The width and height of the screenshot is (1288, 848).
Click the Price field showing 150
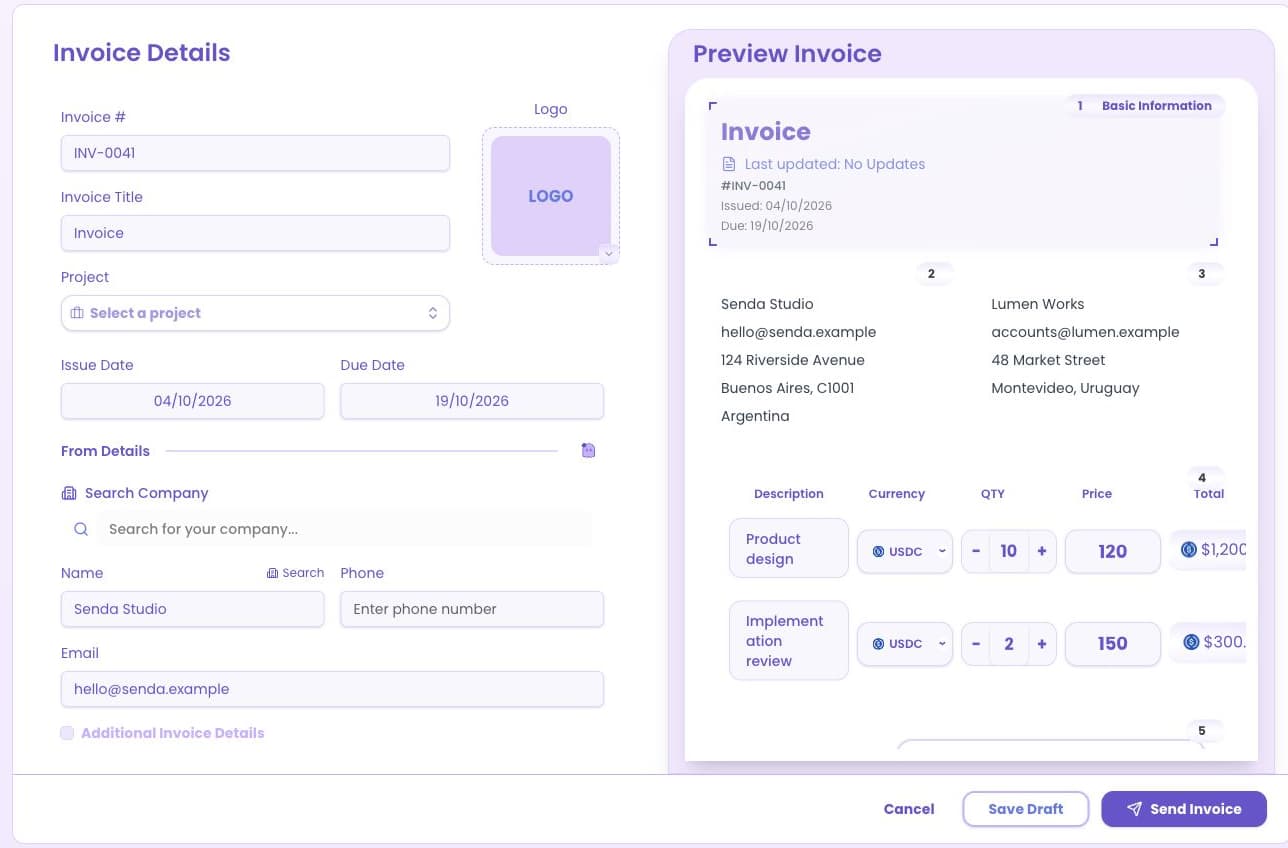pyautogui.click(x=1113, y=644)
